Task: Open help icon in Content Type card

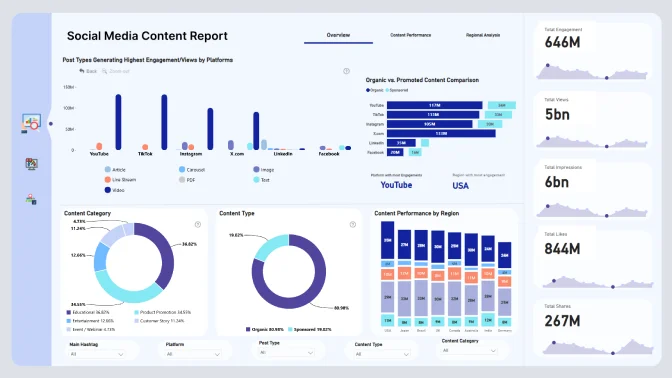Action: click(352, 224)
